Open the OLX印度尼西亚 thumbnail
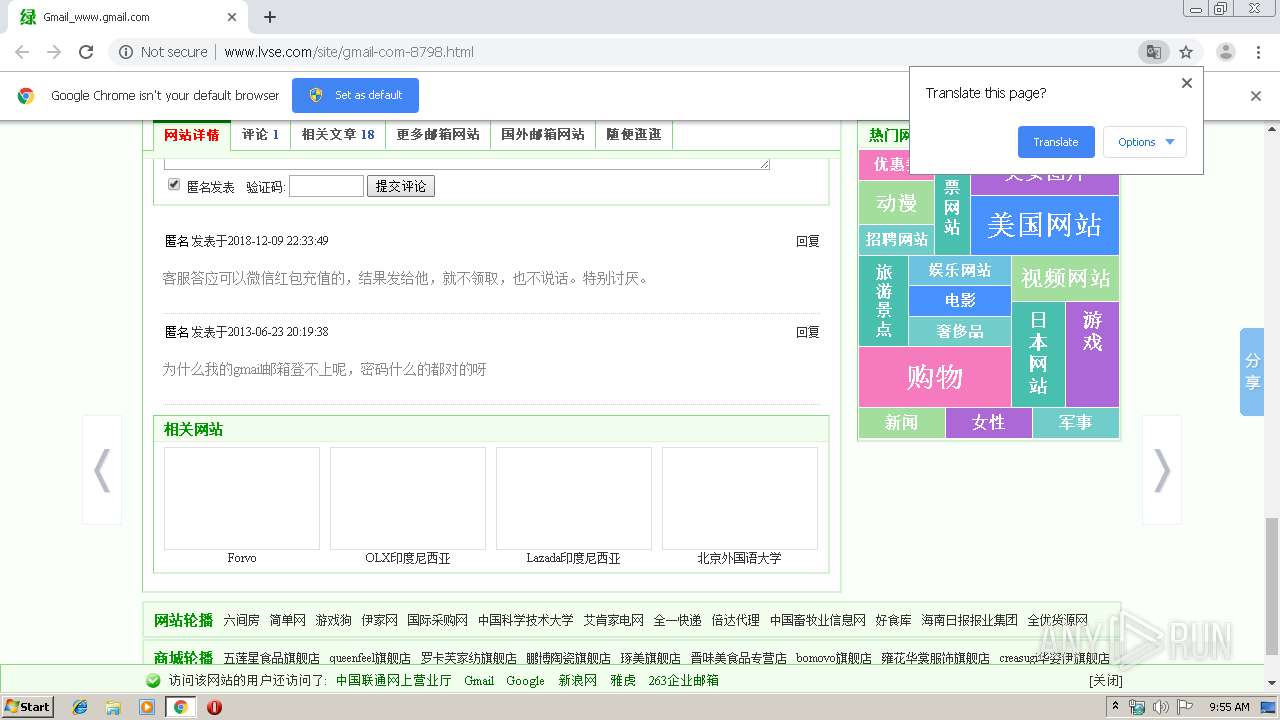The width and height of the screenshot is (1280, 720). 408,498
